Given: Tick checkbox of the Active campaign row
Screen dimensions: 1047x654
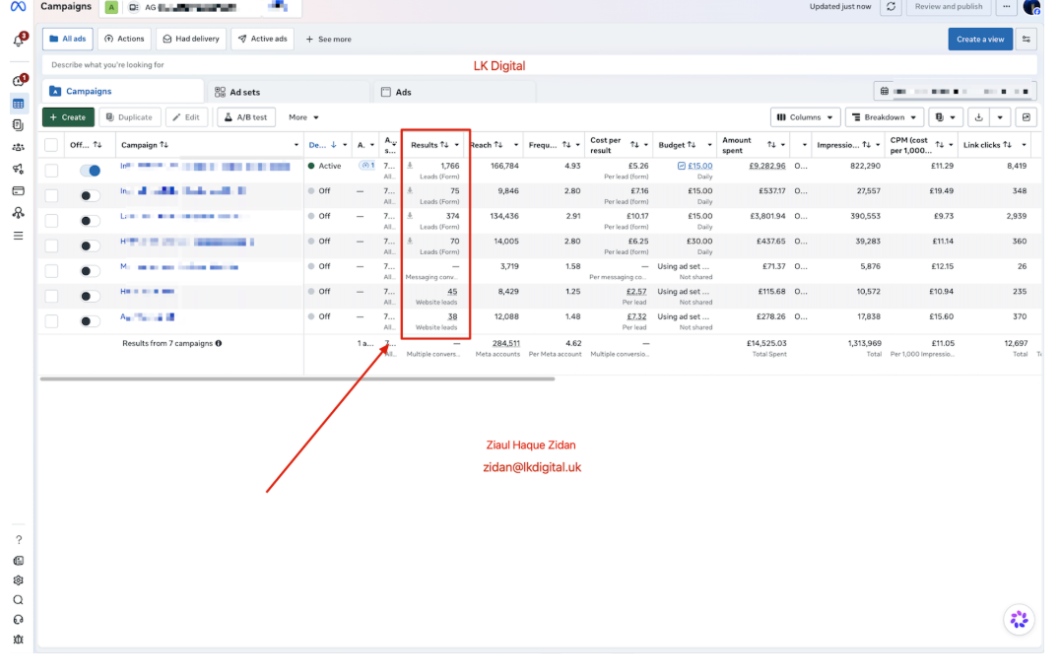Looking at the screenshot, I should click(51, 170).
